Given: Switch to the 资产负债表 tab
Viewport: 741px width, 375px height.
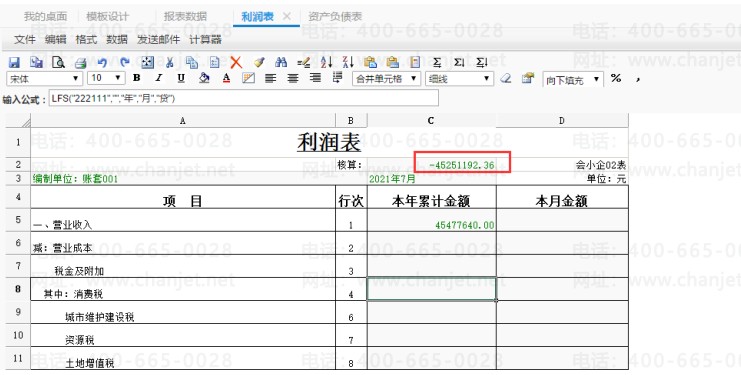Looking at the screenshot, I should (x=335, y=17).
